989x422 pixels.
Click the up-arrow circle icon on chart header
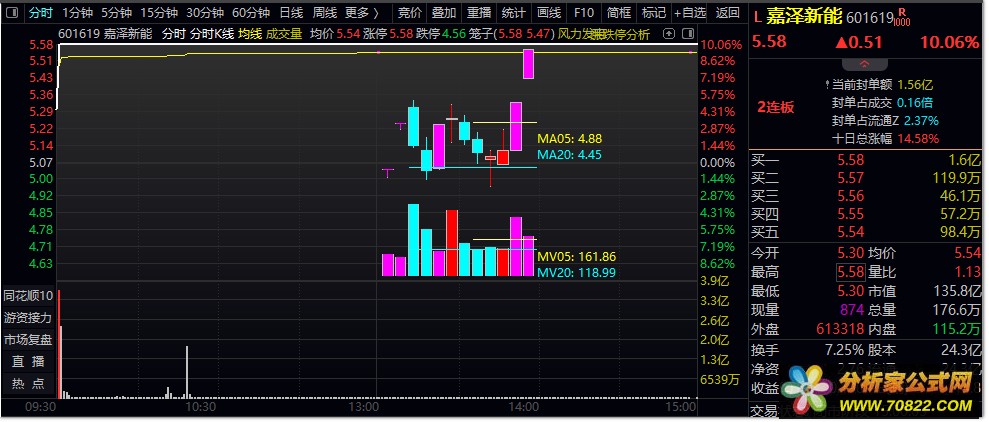tap(670, 34)
